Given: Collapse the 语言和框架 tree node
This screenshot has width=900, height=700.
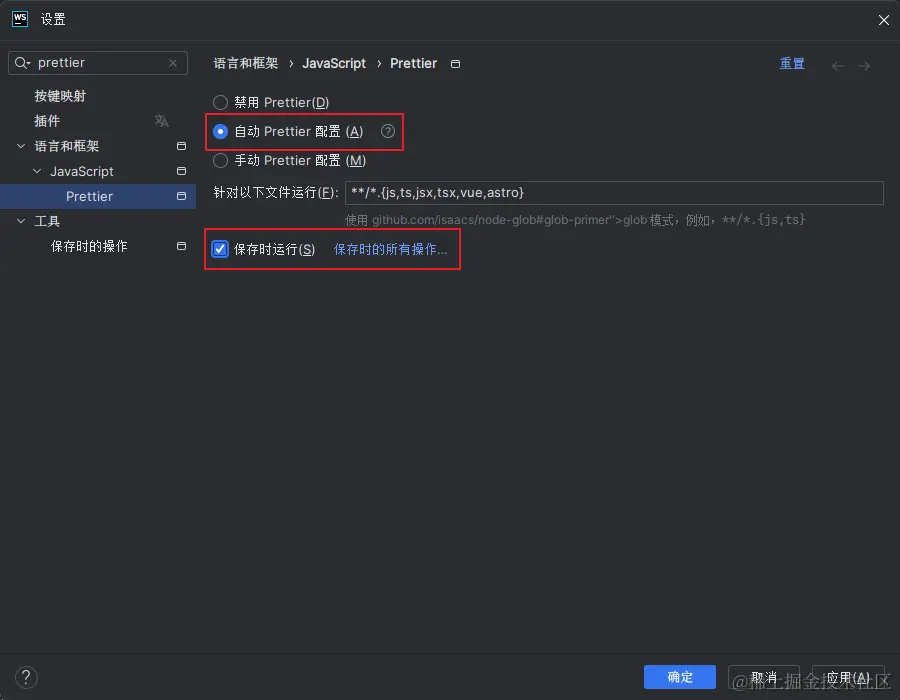Looking at the screenshot, I should [21, 146].
